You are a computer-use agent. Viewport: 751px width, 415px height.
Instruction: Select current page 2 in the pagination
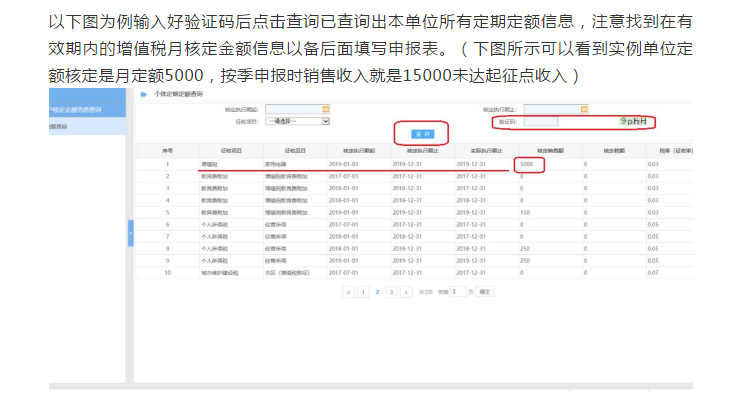click(x=377, y=292)
